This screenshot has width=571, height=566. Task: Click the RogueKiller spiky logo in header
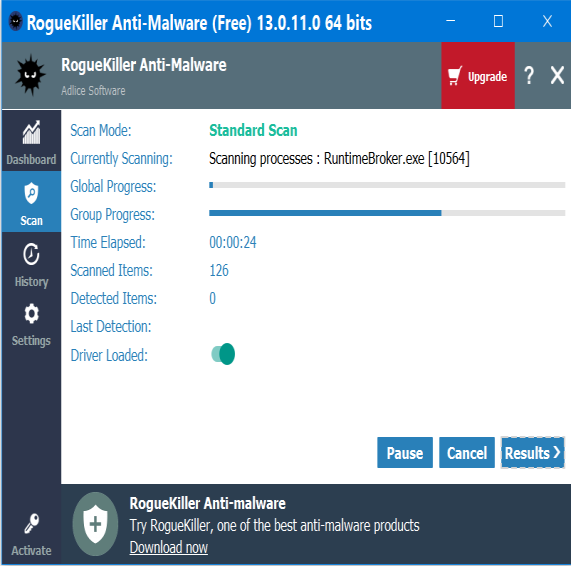point(31,75)
